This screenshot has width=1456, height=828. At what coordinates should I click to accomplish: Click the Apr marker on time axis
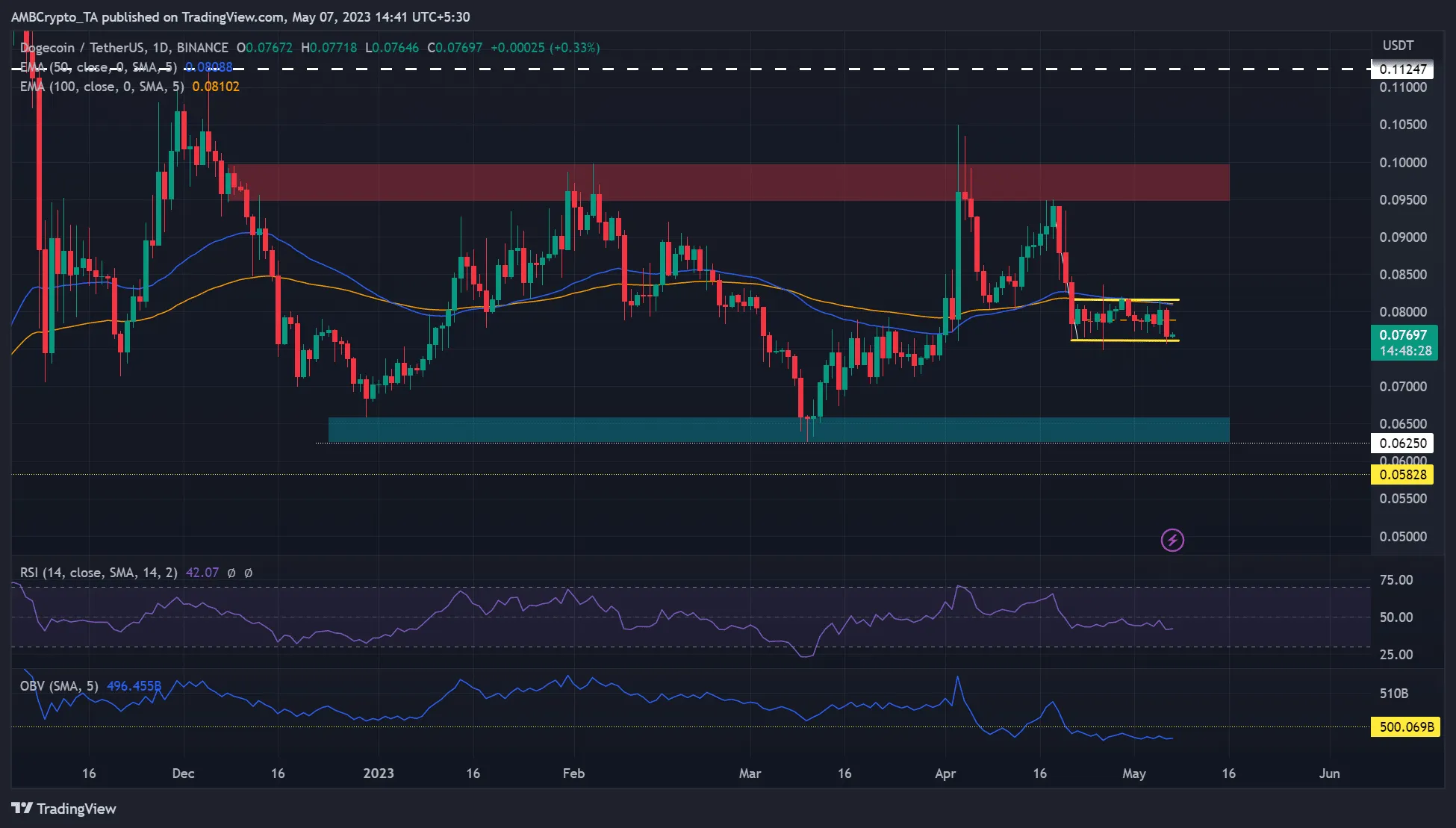click(945, 773)
